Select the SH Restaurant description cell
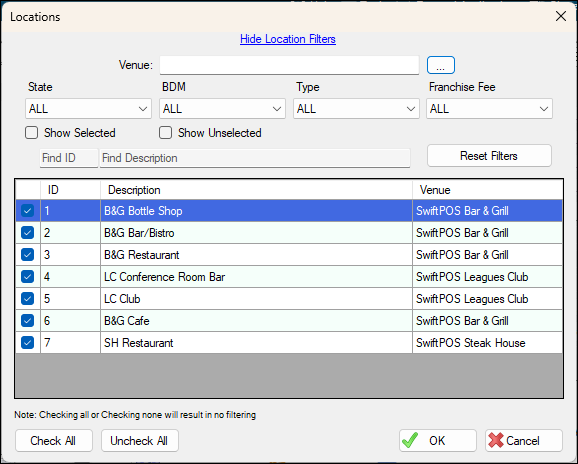 pos(256,343)
